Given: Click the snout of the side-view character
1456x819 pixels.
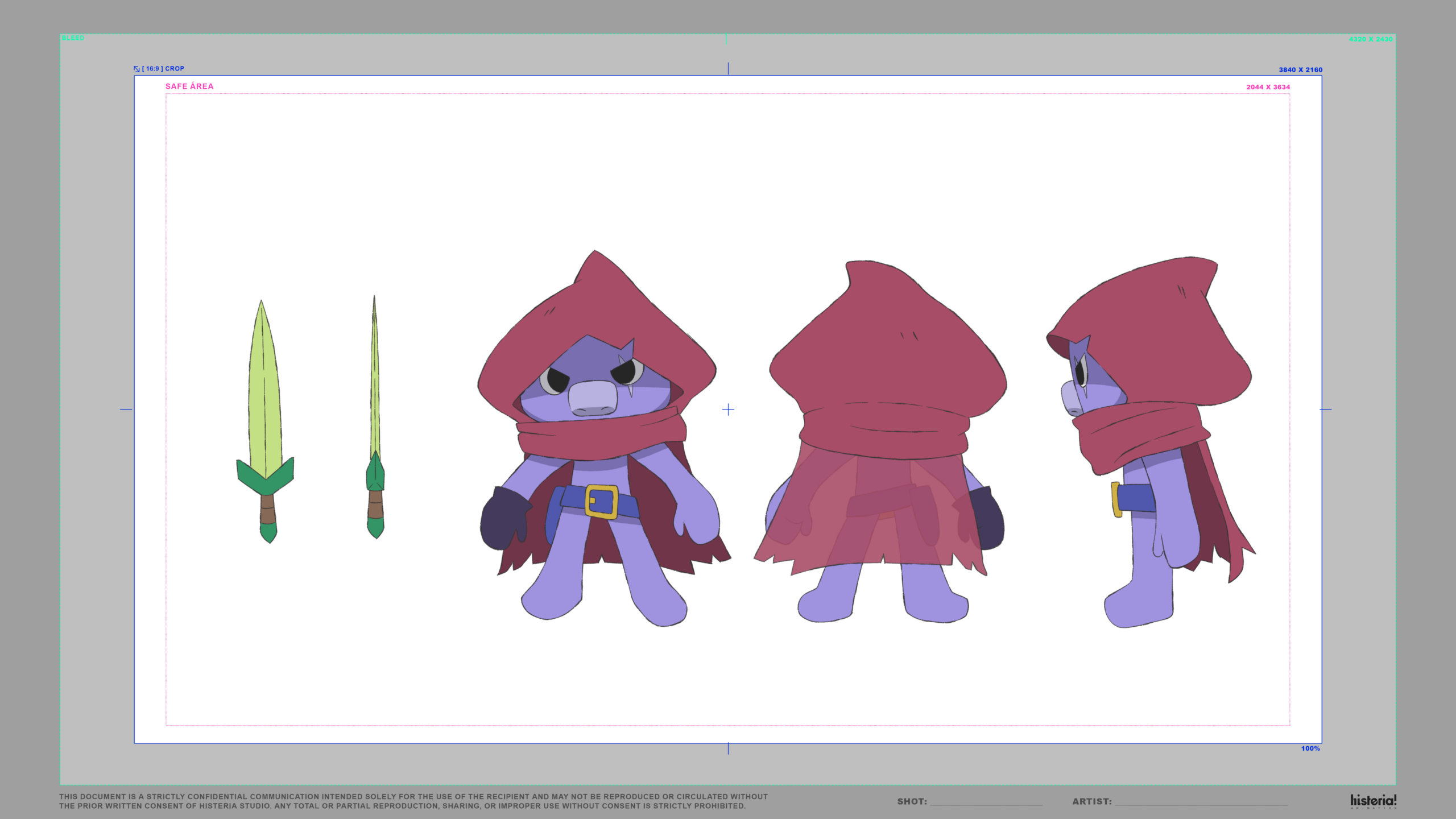Looking at the screenshot, I should pos(1070,399).
